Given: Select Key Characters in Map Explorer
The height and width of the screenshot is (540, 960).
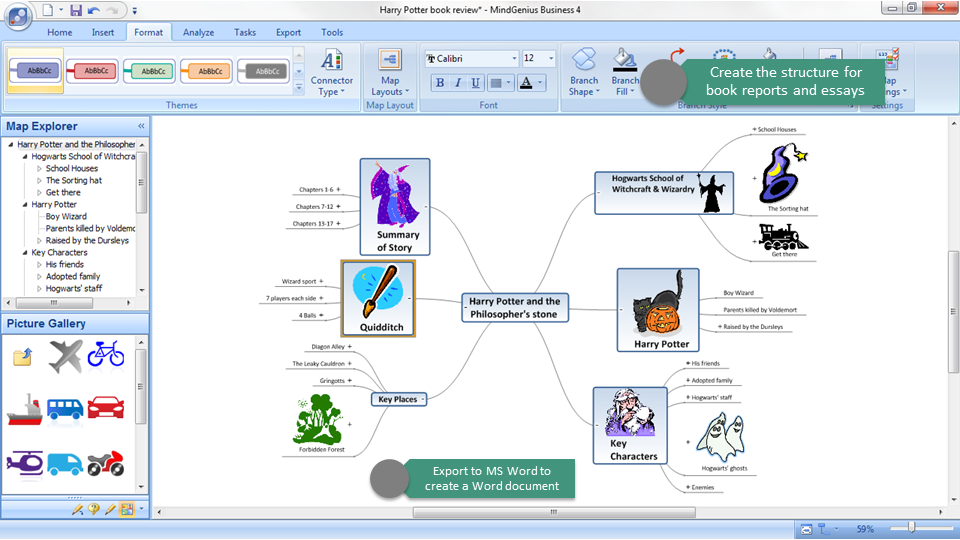Looking at the screenshot, I should tap(59, 252).
